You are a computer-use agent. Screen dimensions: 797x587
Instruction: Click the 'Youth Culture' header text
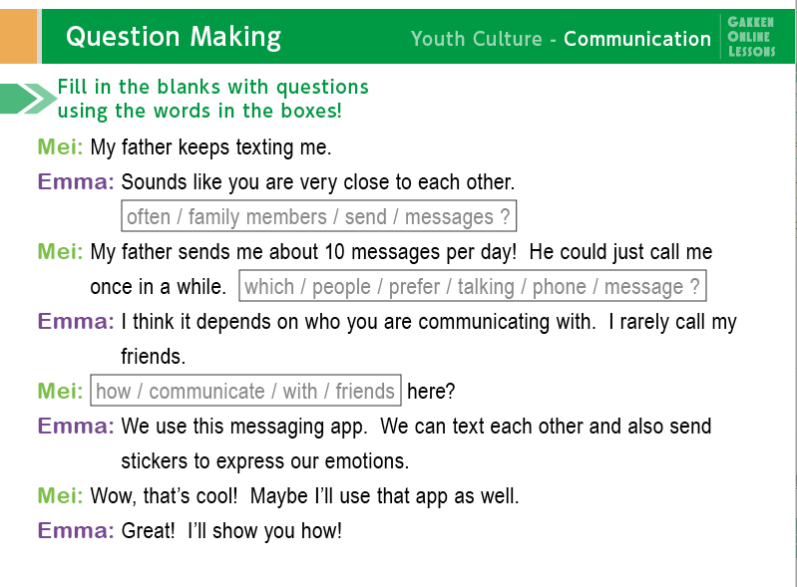476,39
